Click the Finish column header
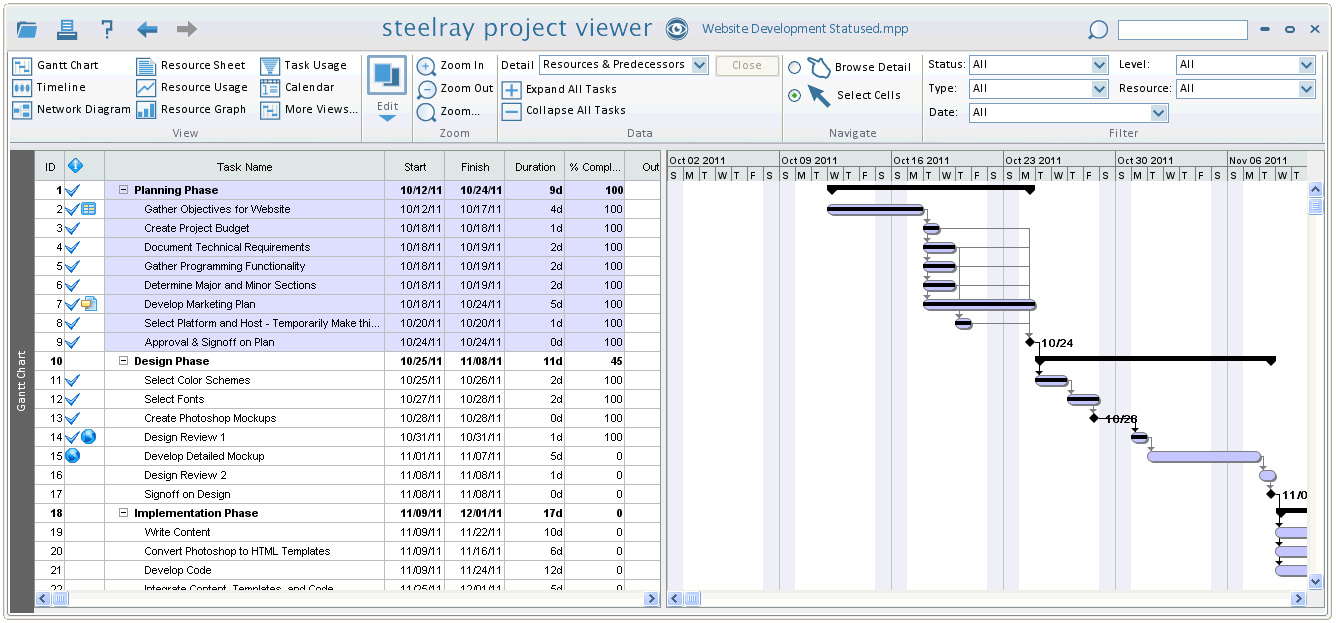 (x=475, y=167)
